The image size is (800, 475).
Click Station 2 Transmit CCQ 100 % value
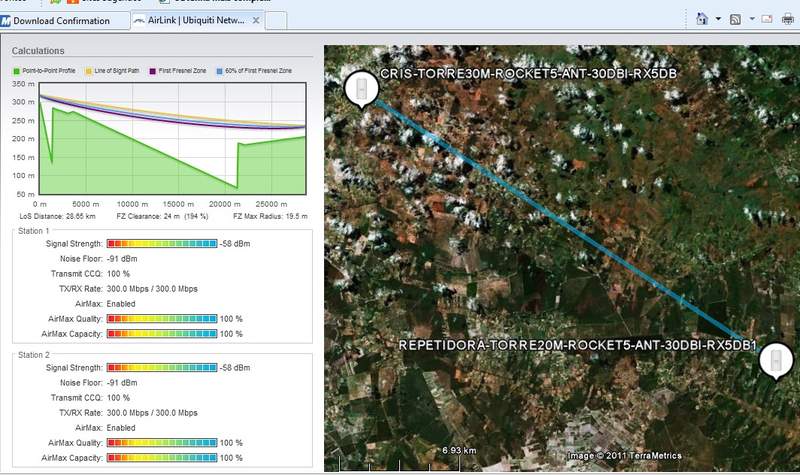pos(118,398)
